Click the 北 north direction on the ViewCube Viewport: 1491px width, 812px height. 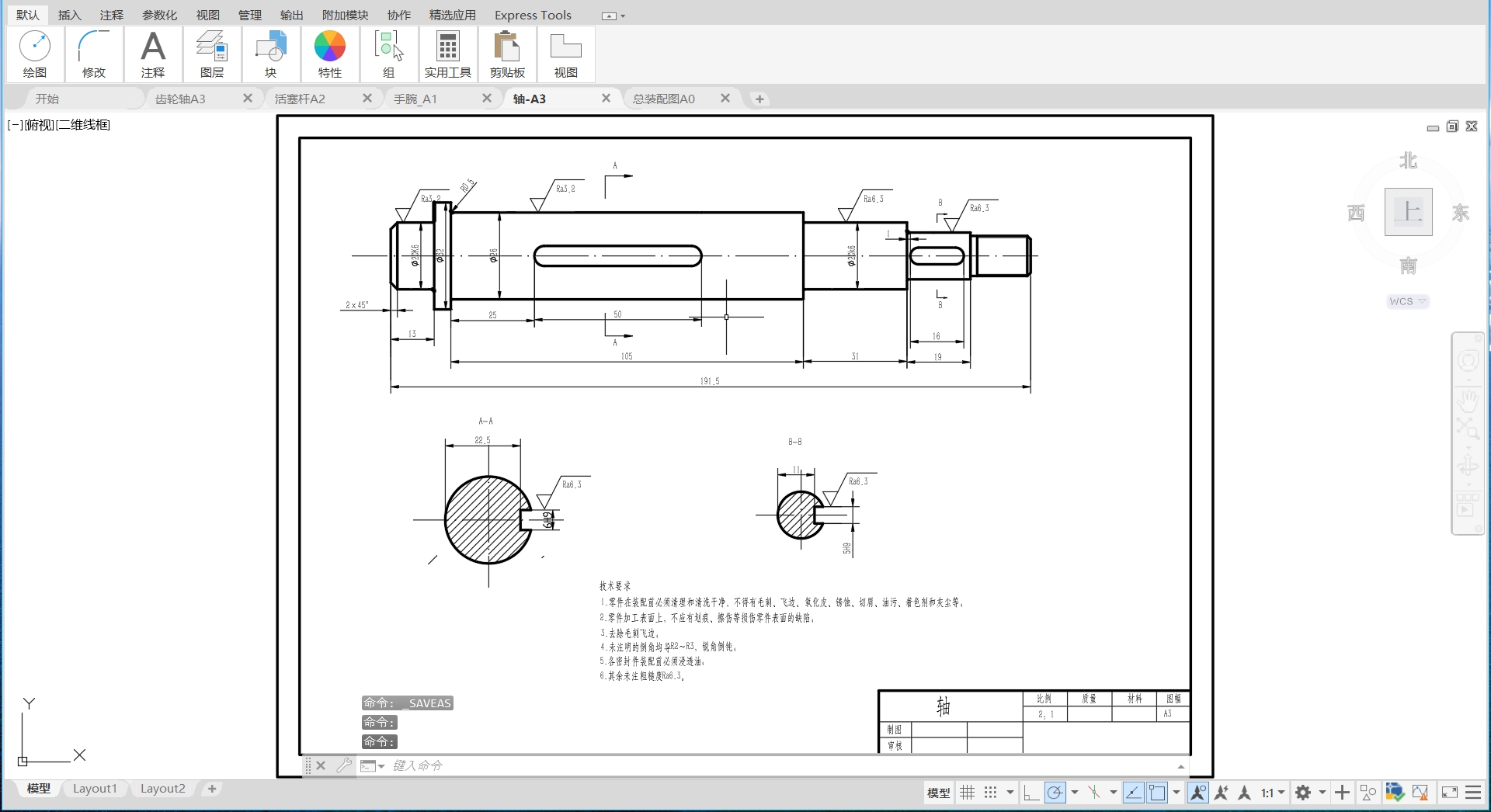(1408, 161)
